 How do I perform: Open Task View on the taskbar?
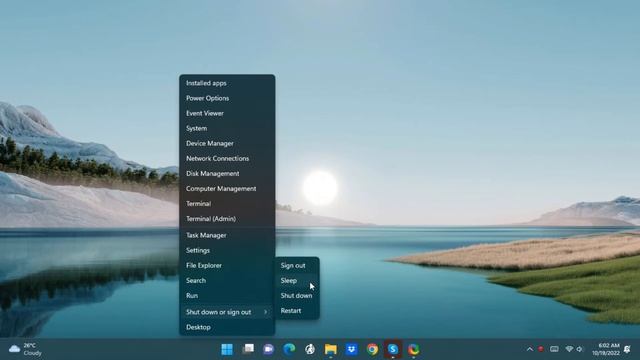(248, 349)
